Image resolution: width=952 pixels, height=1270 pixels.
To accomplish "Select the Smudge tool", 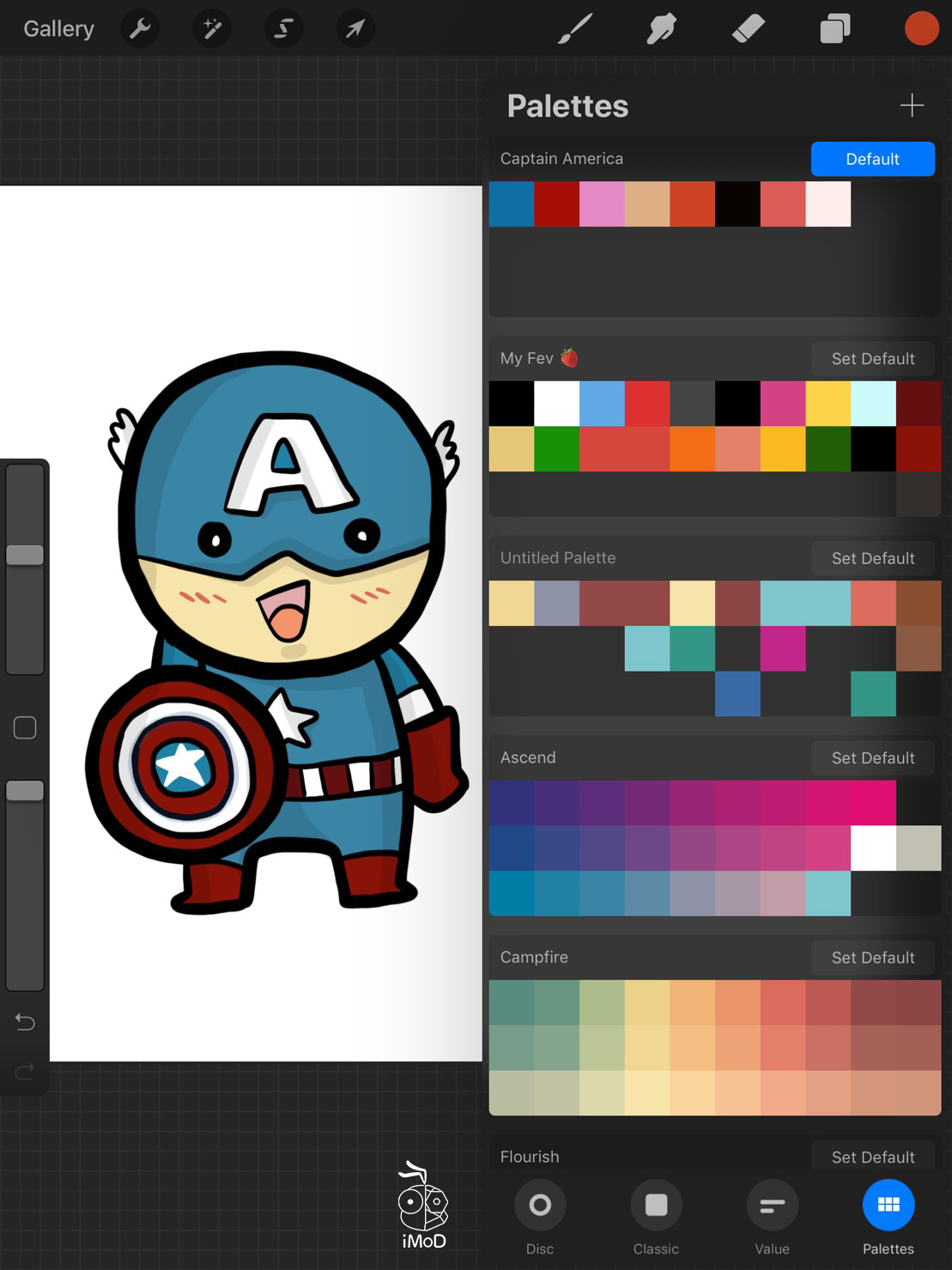I will [661, 29].
